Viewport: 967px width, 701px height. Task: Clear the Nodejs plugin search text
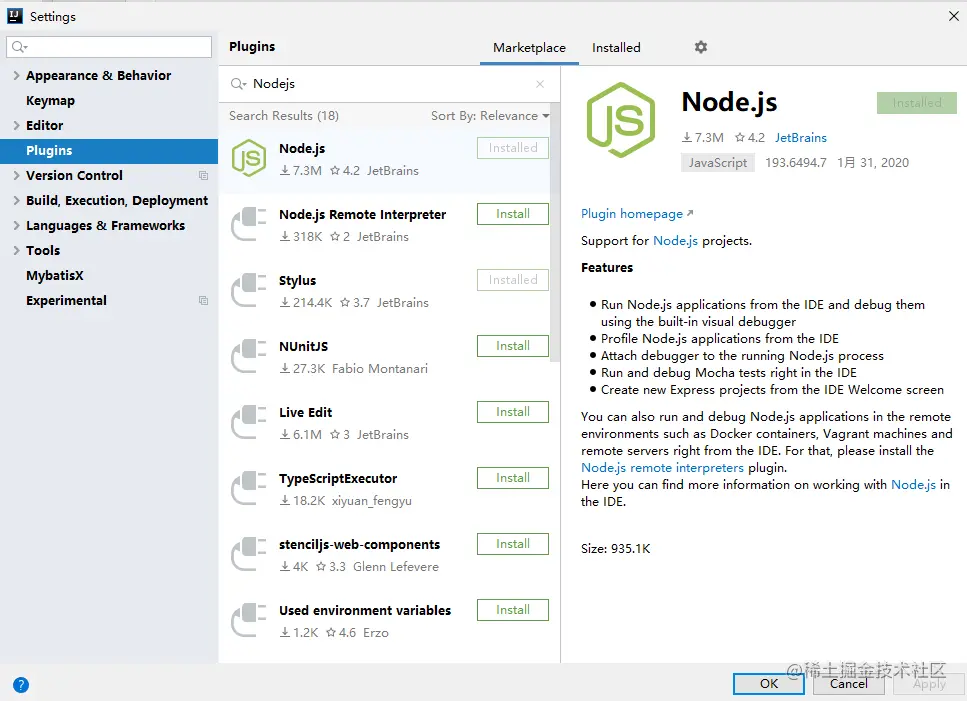pos(540,84)
